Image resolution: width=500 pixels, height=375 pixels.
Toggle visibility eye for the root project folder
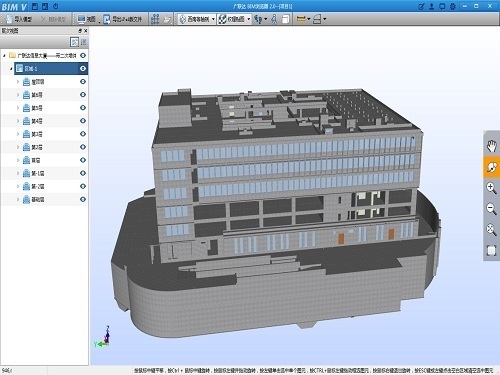pos(83,55)
